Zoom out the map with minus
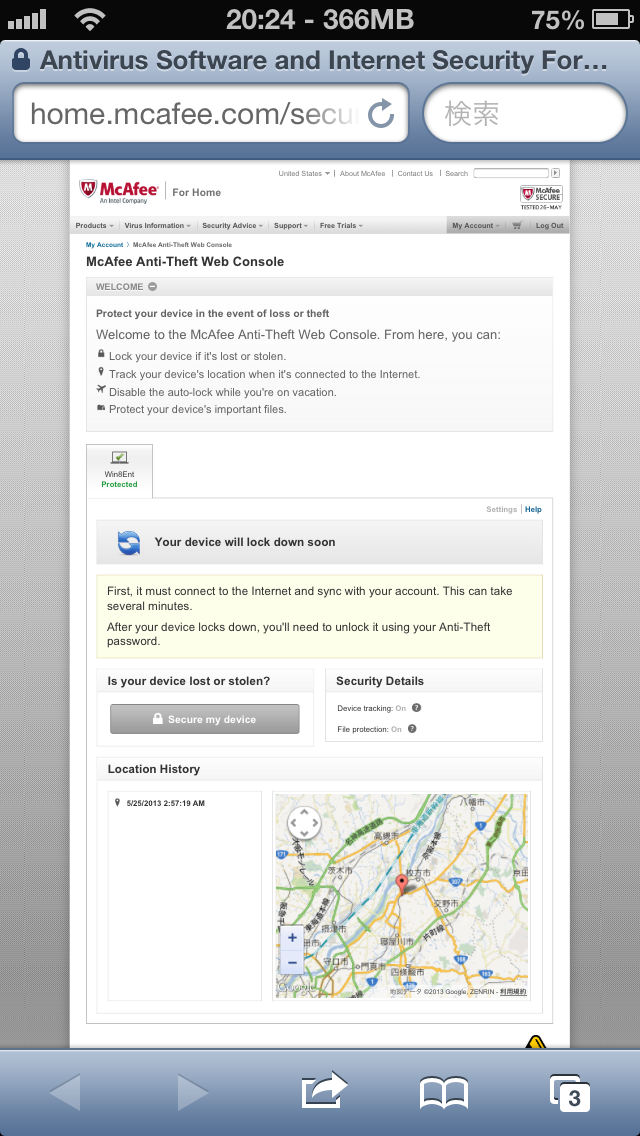 292,962
